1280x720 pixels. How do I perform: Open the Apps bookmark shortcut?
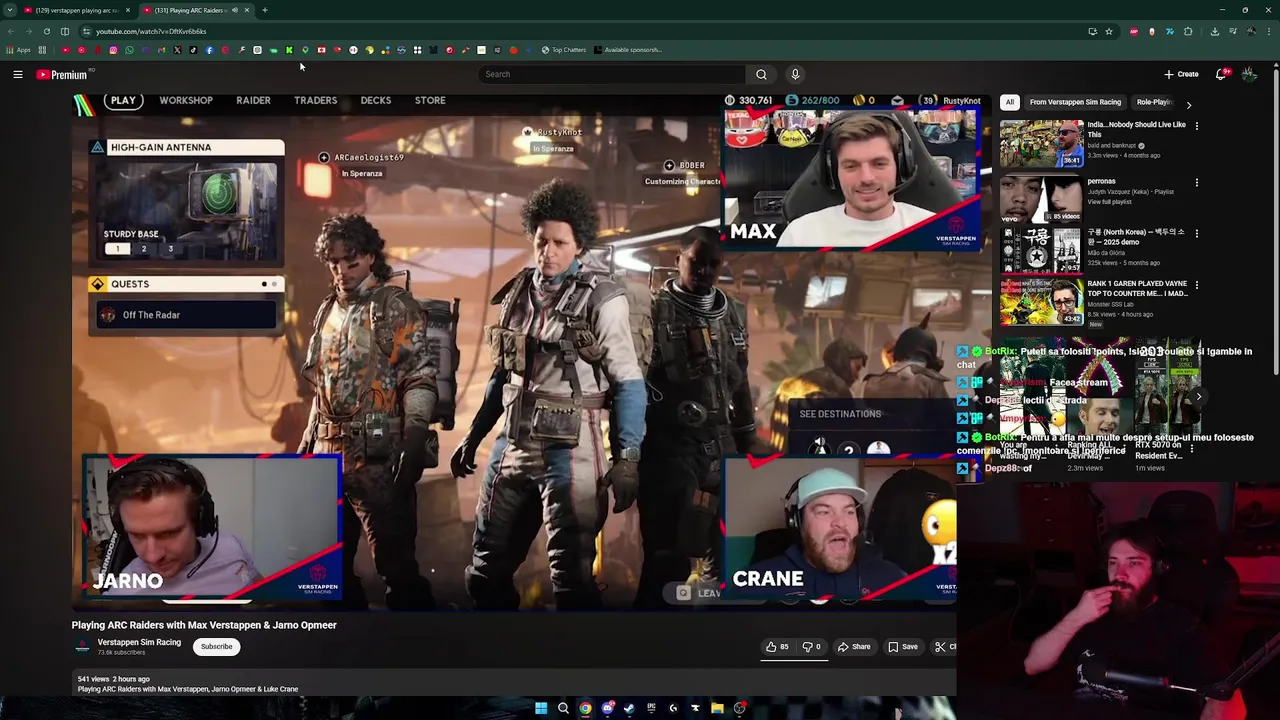click(18, 50)
